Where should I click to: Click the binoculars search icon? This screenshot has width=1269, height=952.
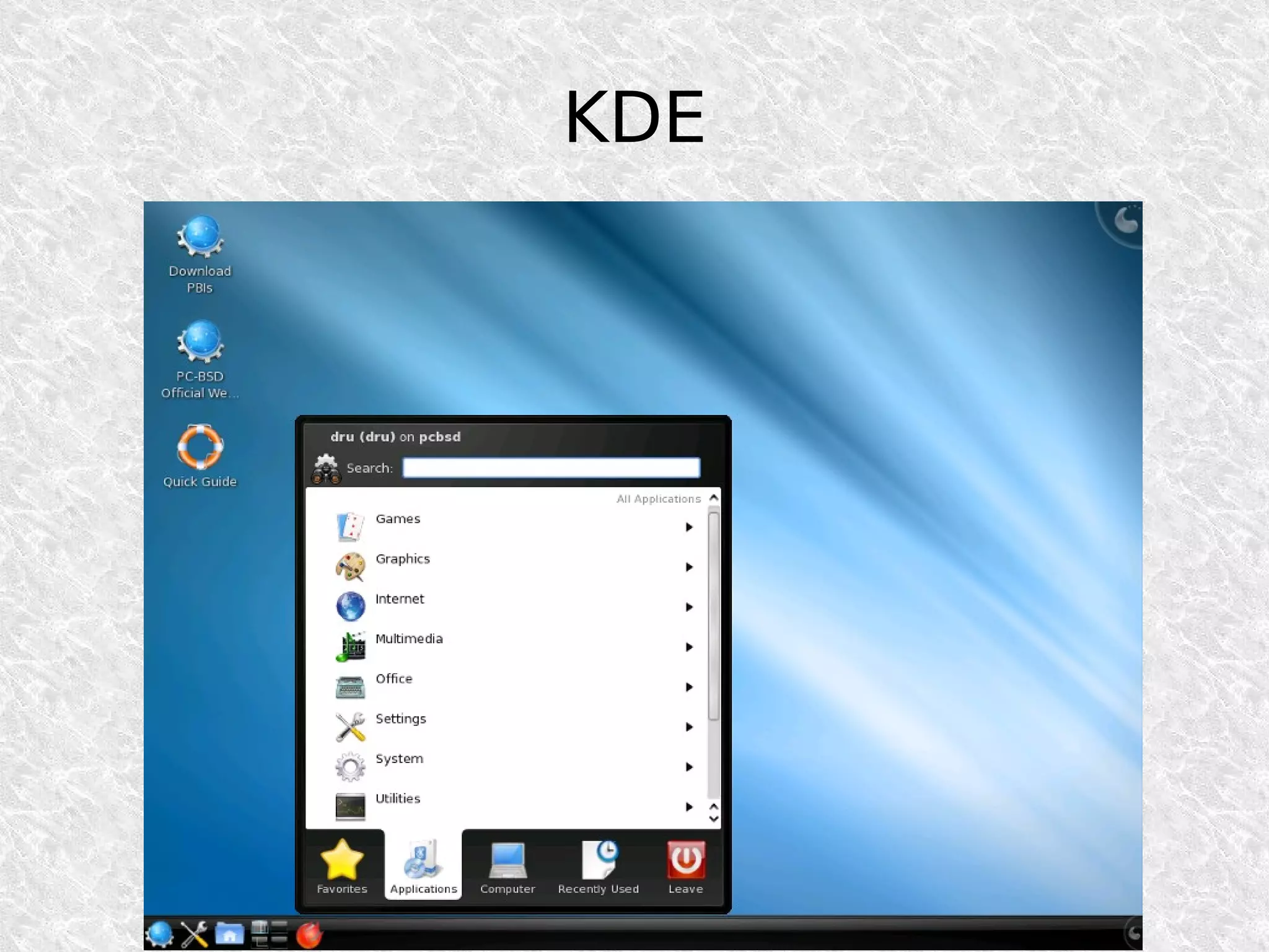[326, 469]
